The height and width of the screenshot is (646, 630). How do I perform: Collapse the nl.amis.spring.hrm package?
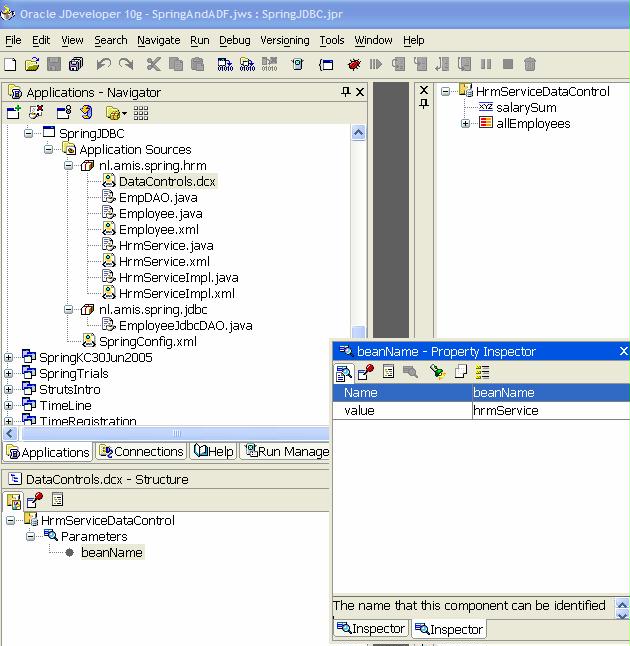click(x=70, y=166)
